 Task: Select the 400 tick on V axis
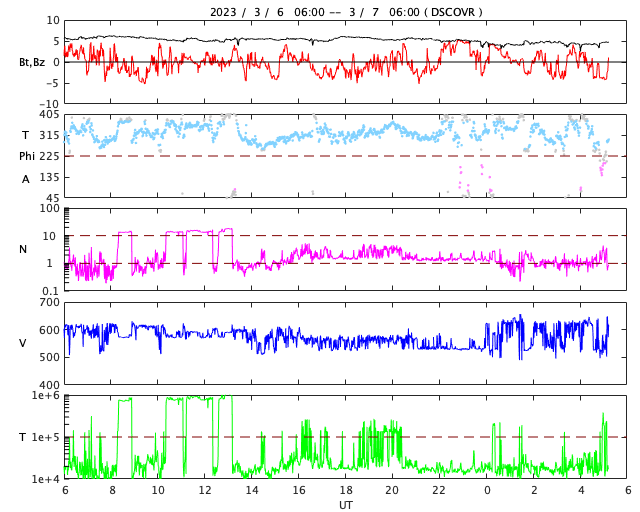coord(49,385)
